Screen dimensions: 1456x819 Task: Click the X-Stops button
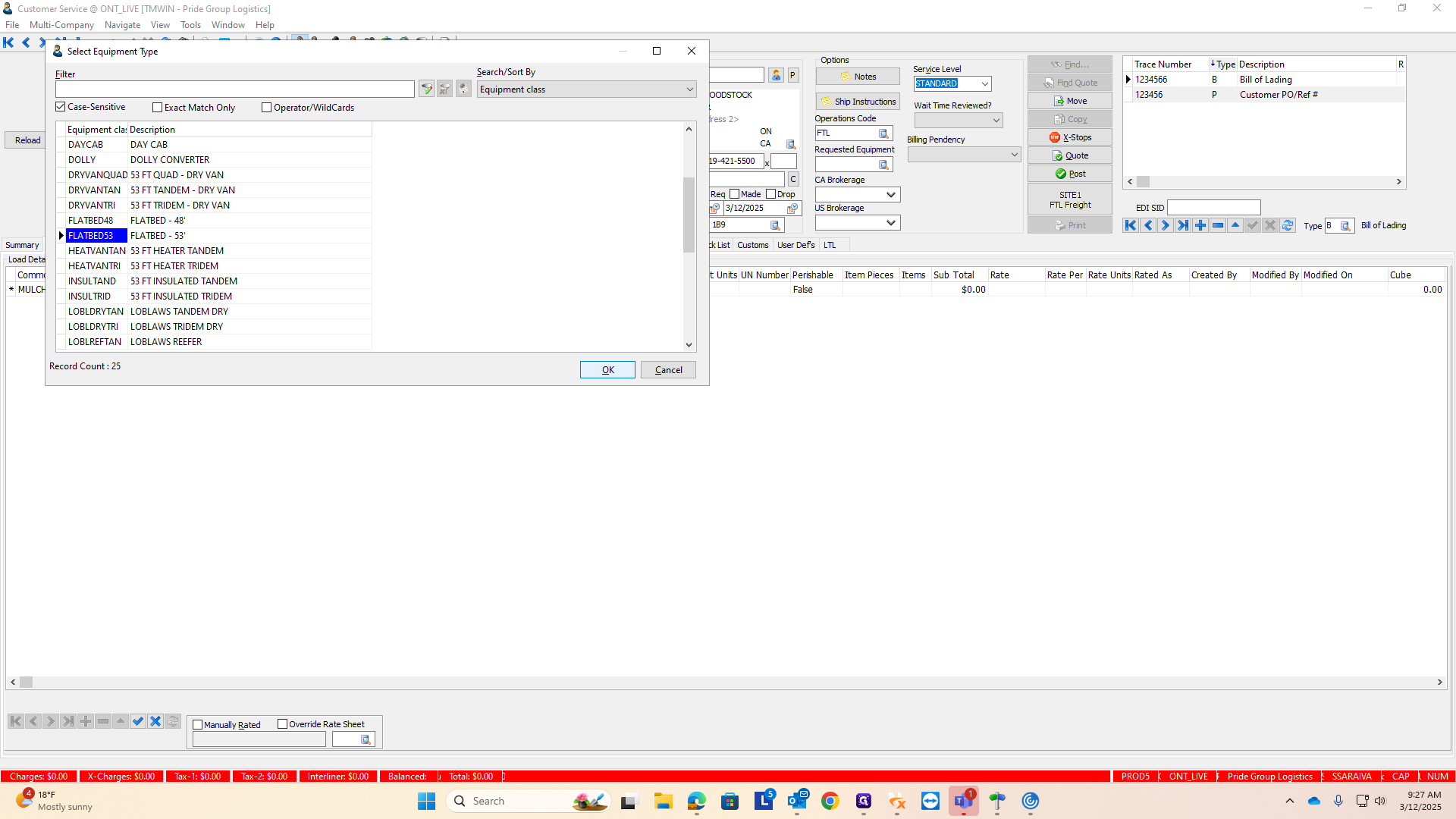click(1070, 137)
